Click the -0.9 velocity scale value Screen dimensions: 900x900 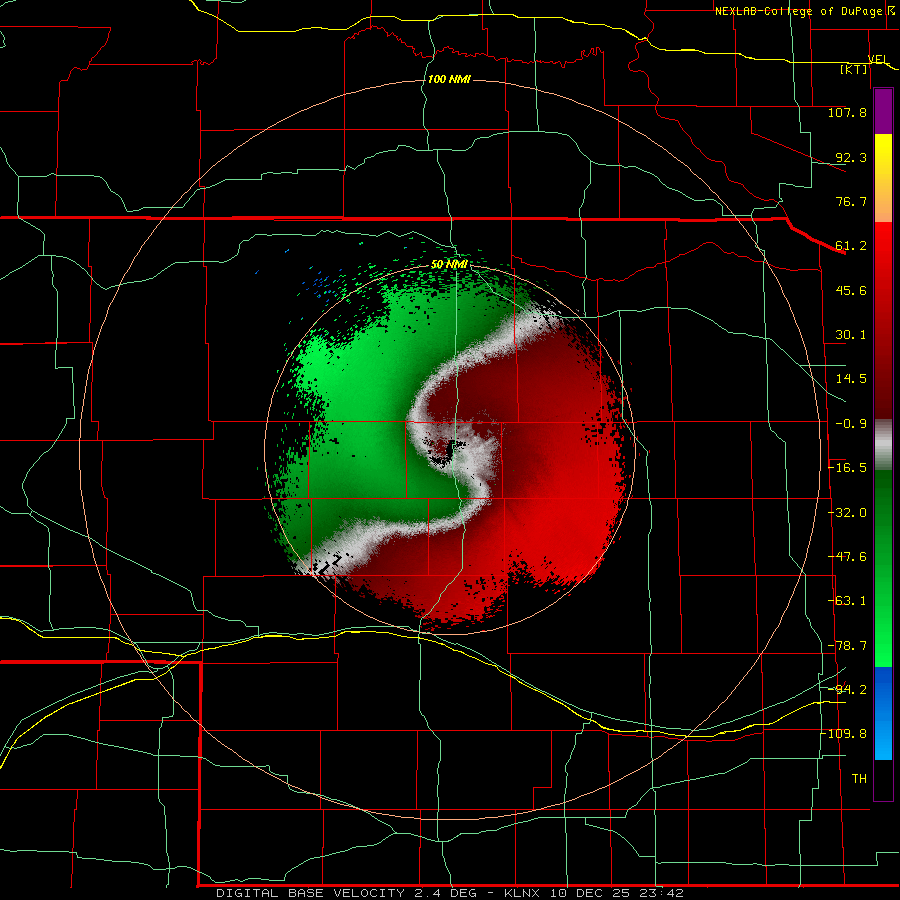(851, 424)
